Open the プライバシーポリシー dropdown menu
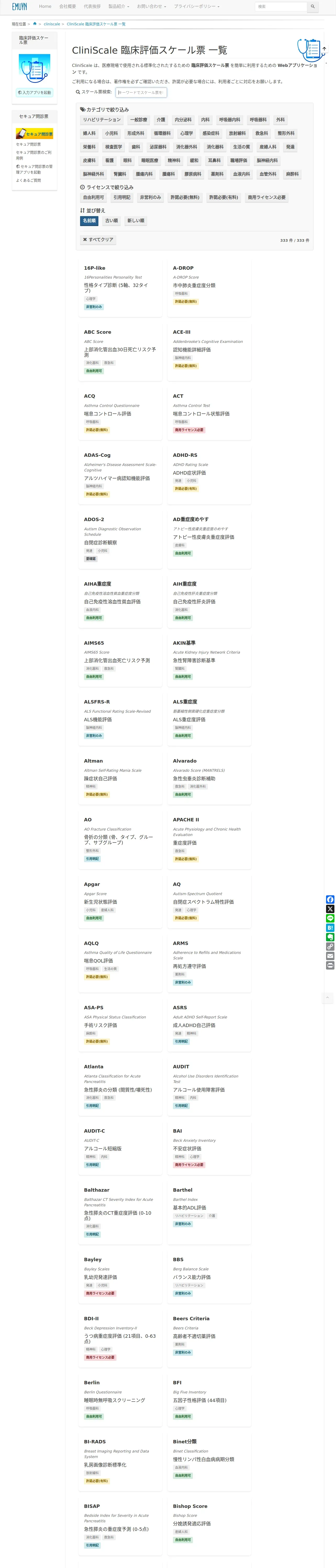The image size is (336, 1568). pyautogui.click(x=196, y=7)
